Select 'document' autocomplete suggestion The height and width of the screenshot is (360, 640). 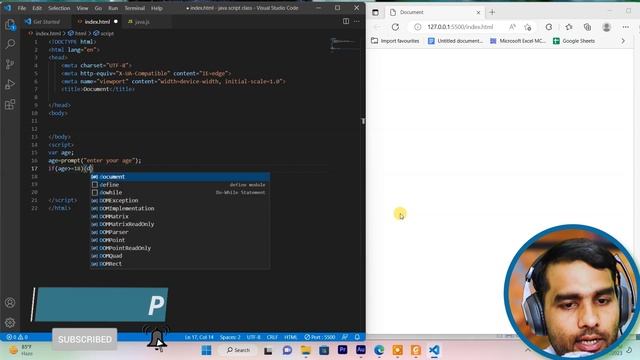180,177
